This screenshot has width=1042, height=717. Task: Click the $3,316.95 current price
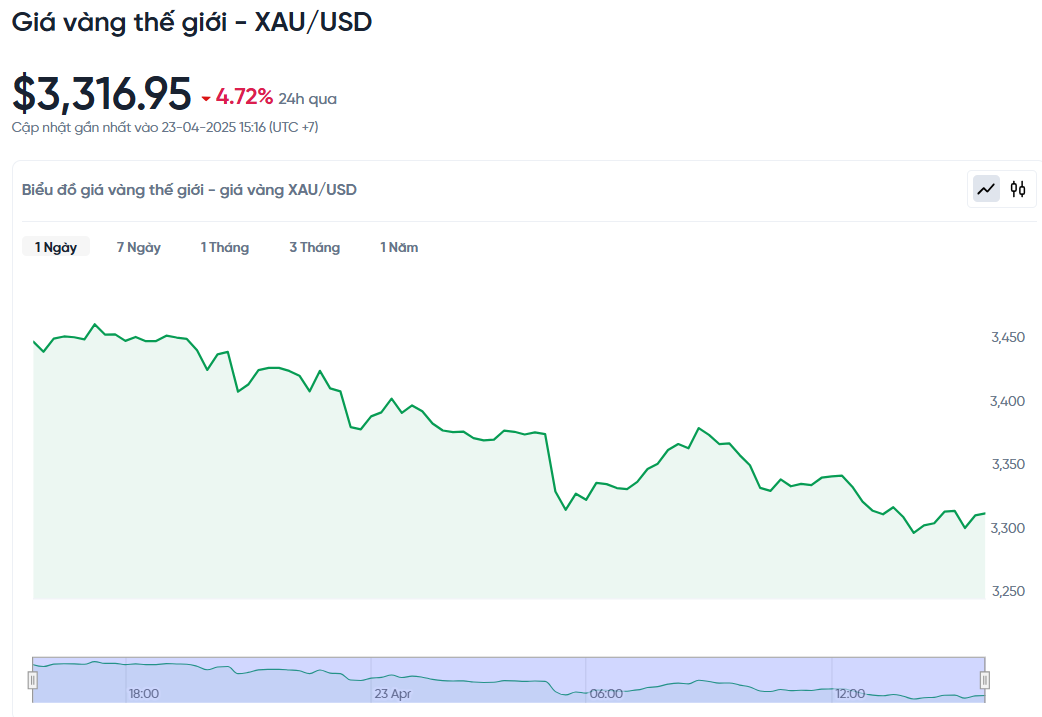[101, 94]
